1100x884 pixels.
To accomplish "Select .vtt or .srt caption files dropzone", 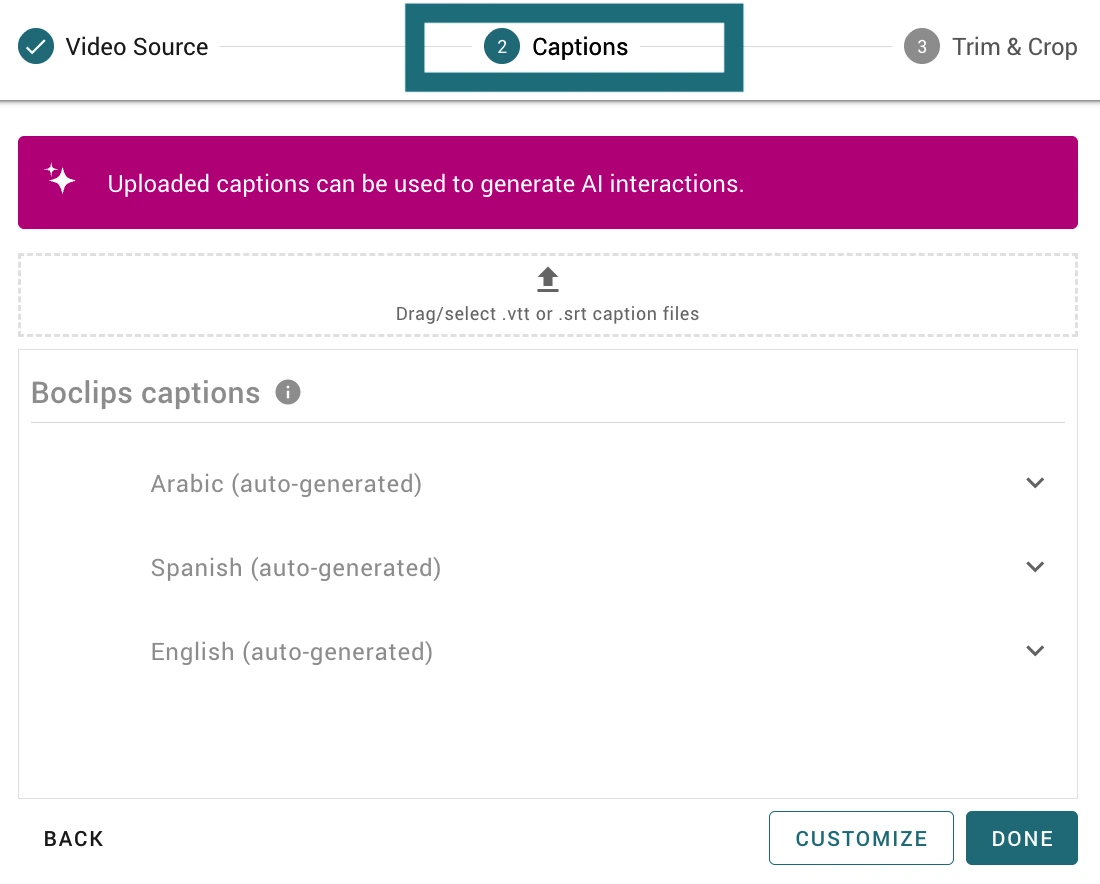I will pyautogui.click(x=548, y=295).
